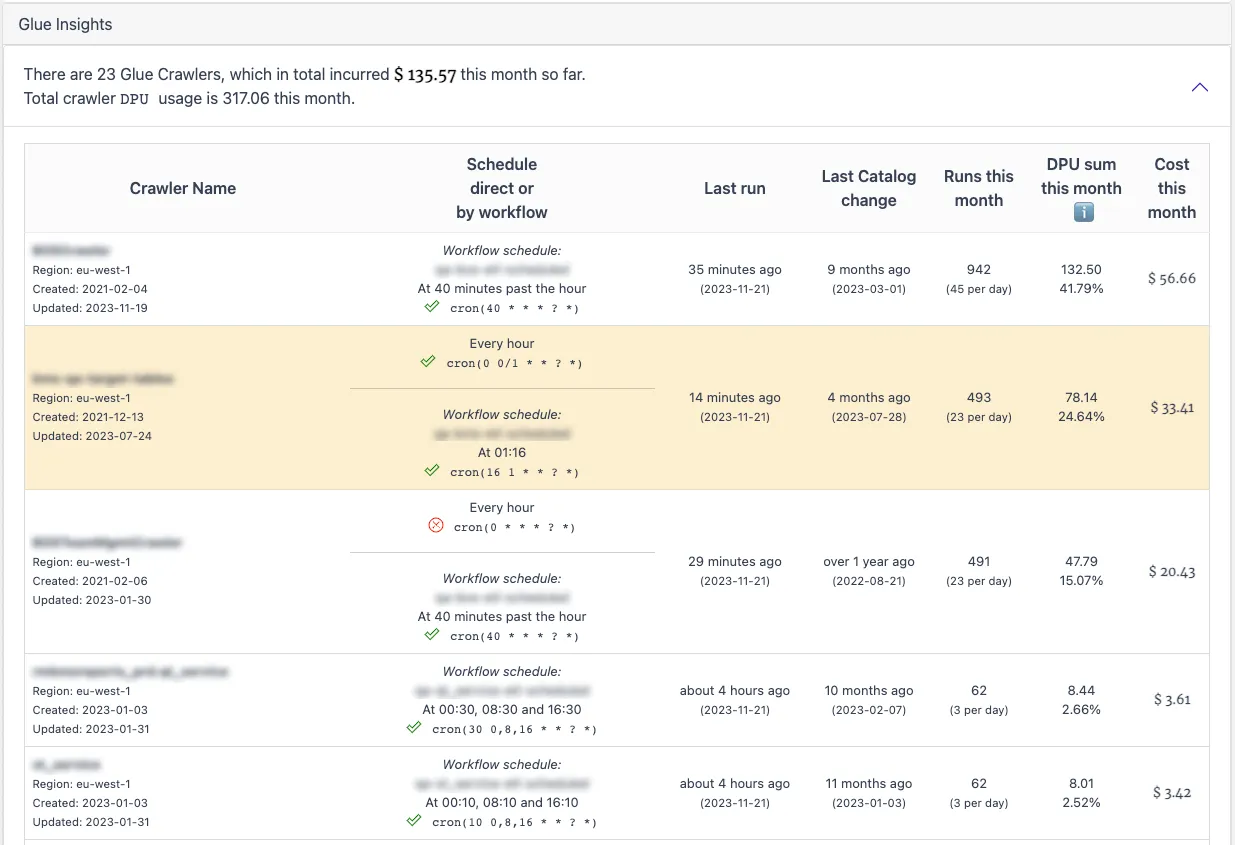Click '35 minutes ago' last run cell
This screenshot has width=1235, height=845.
click(735, 269)
